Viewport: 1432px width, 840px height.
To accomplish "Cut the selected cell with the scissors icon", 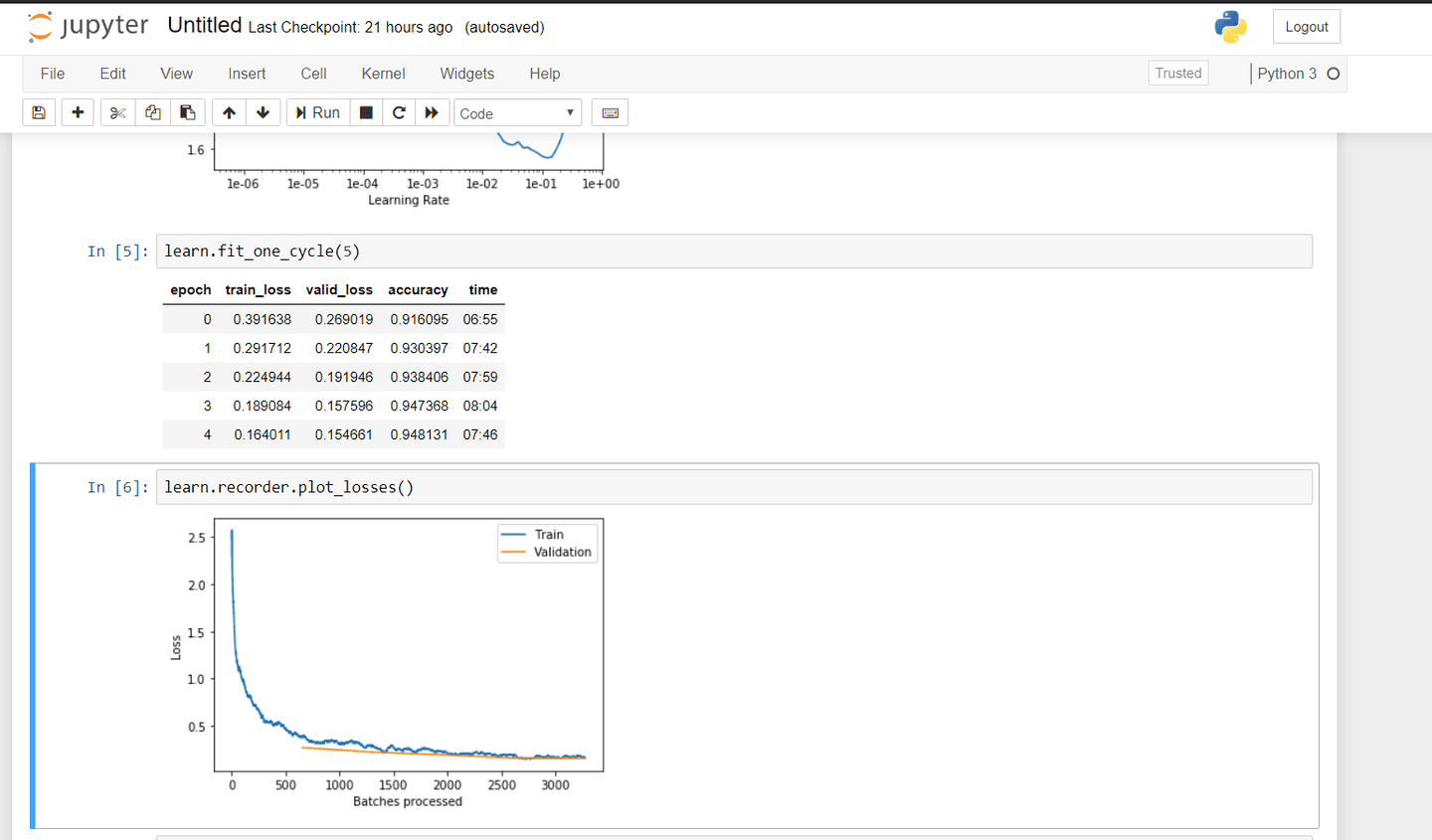I will 117,112.
